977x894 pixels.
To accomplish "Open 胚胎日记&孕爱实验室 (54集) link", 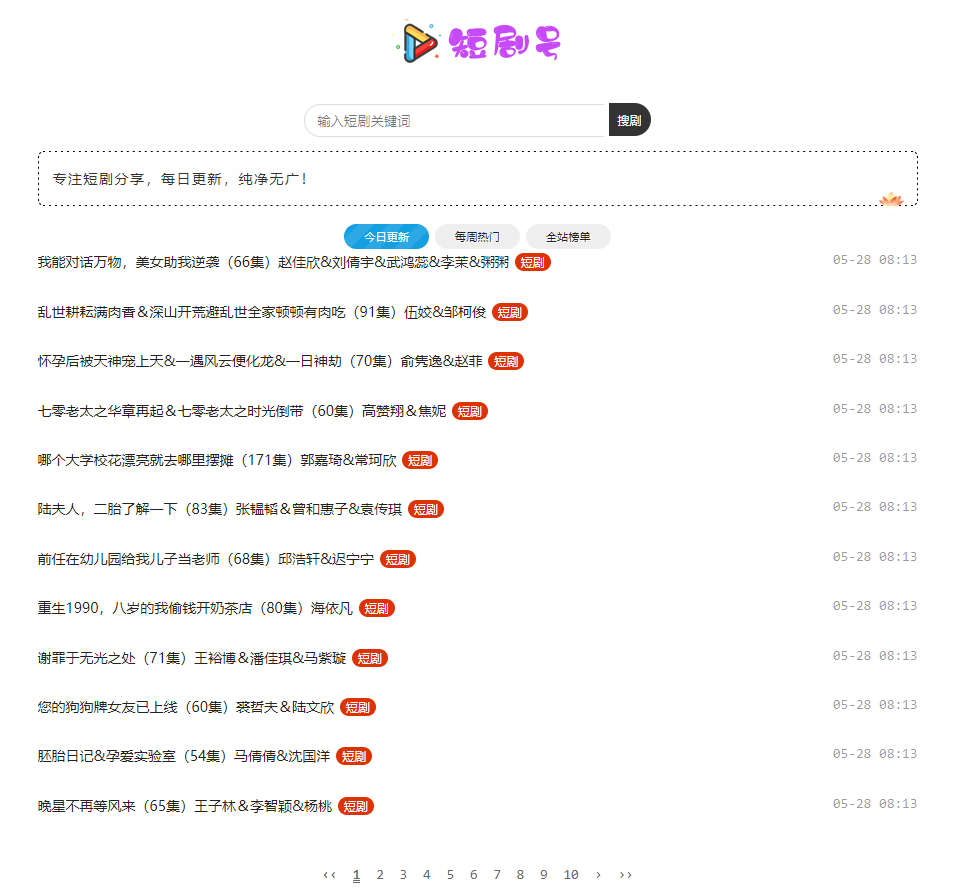I will click(184, 756).
